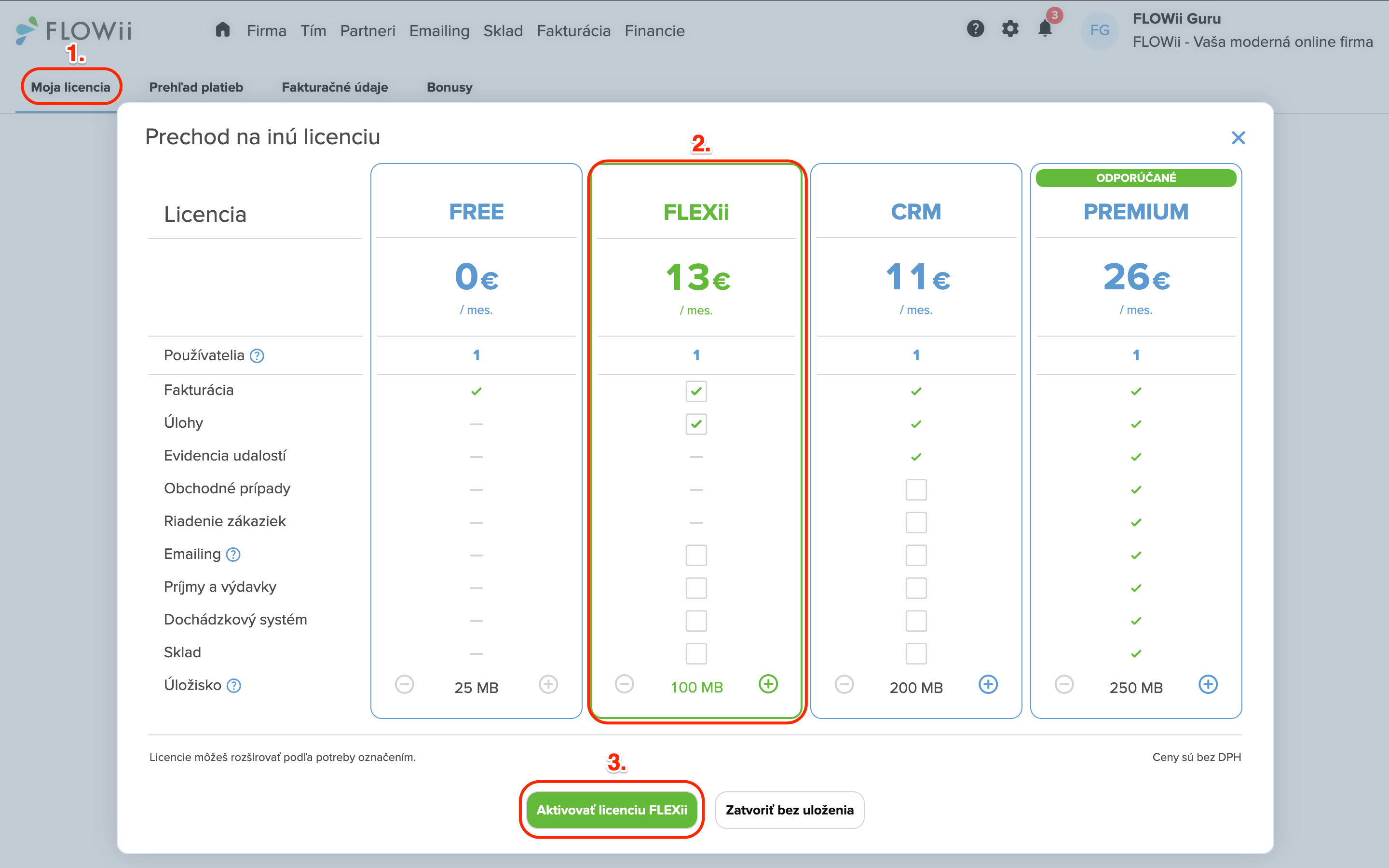
Task: Close the license dialog with the X icon
Action: (1238, 138)
